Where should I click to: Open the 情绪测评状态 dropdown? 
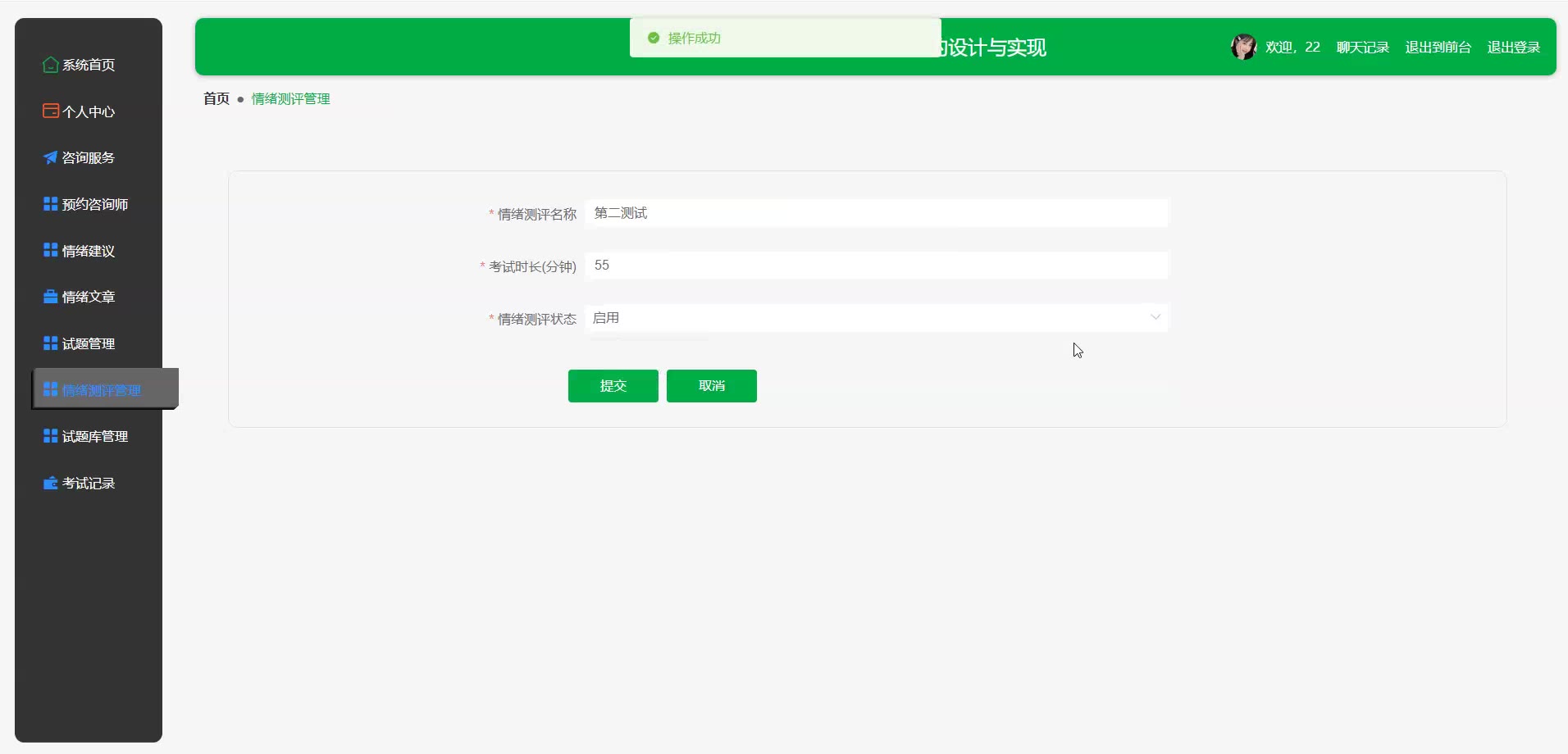pyautogui.click(x=877, y=318)
